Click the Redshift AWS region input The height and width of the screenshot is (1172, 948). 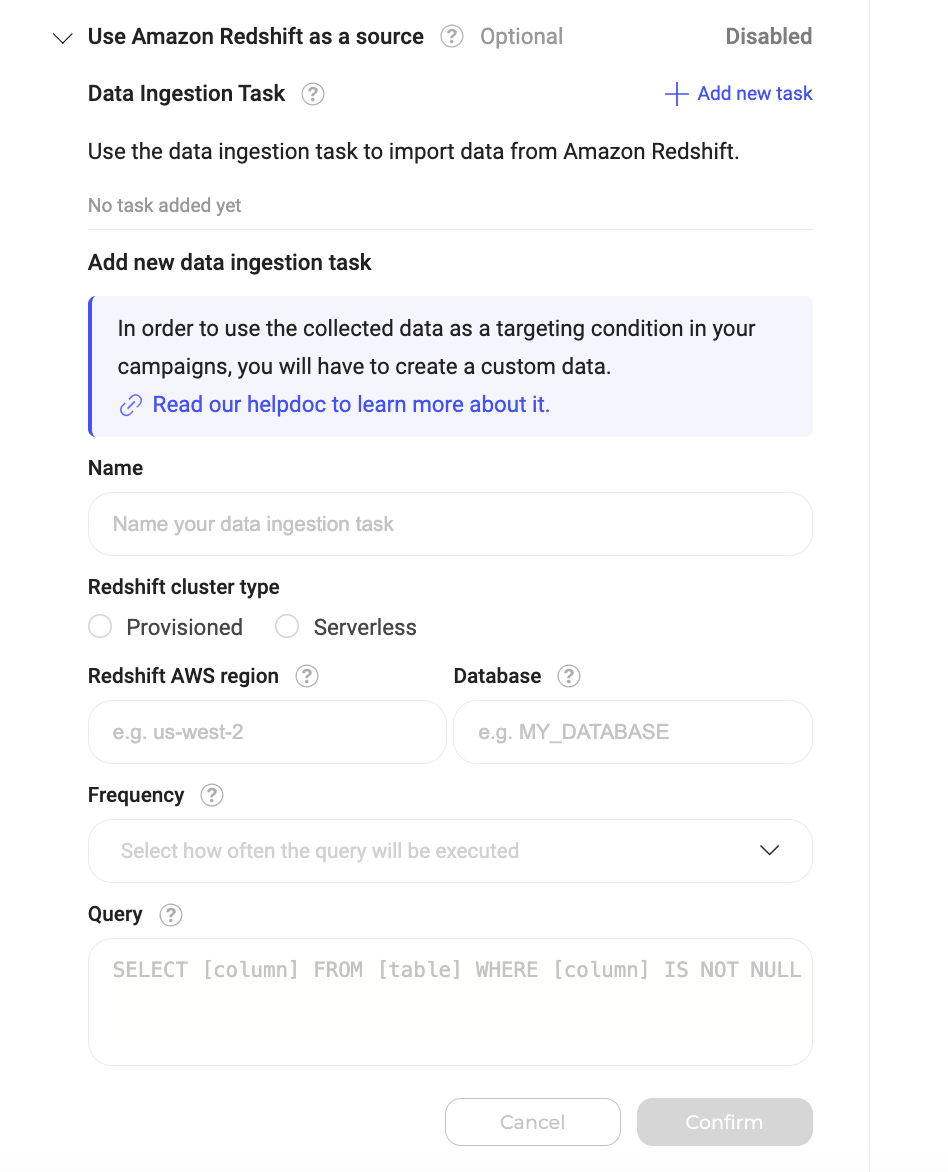point(267,732)
